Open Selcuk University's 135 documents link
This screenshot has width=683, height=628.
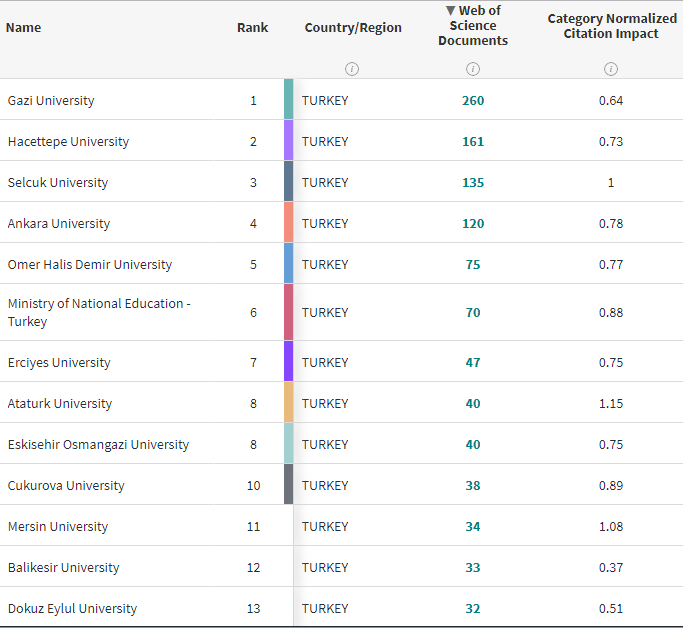(x=473, y=182)
